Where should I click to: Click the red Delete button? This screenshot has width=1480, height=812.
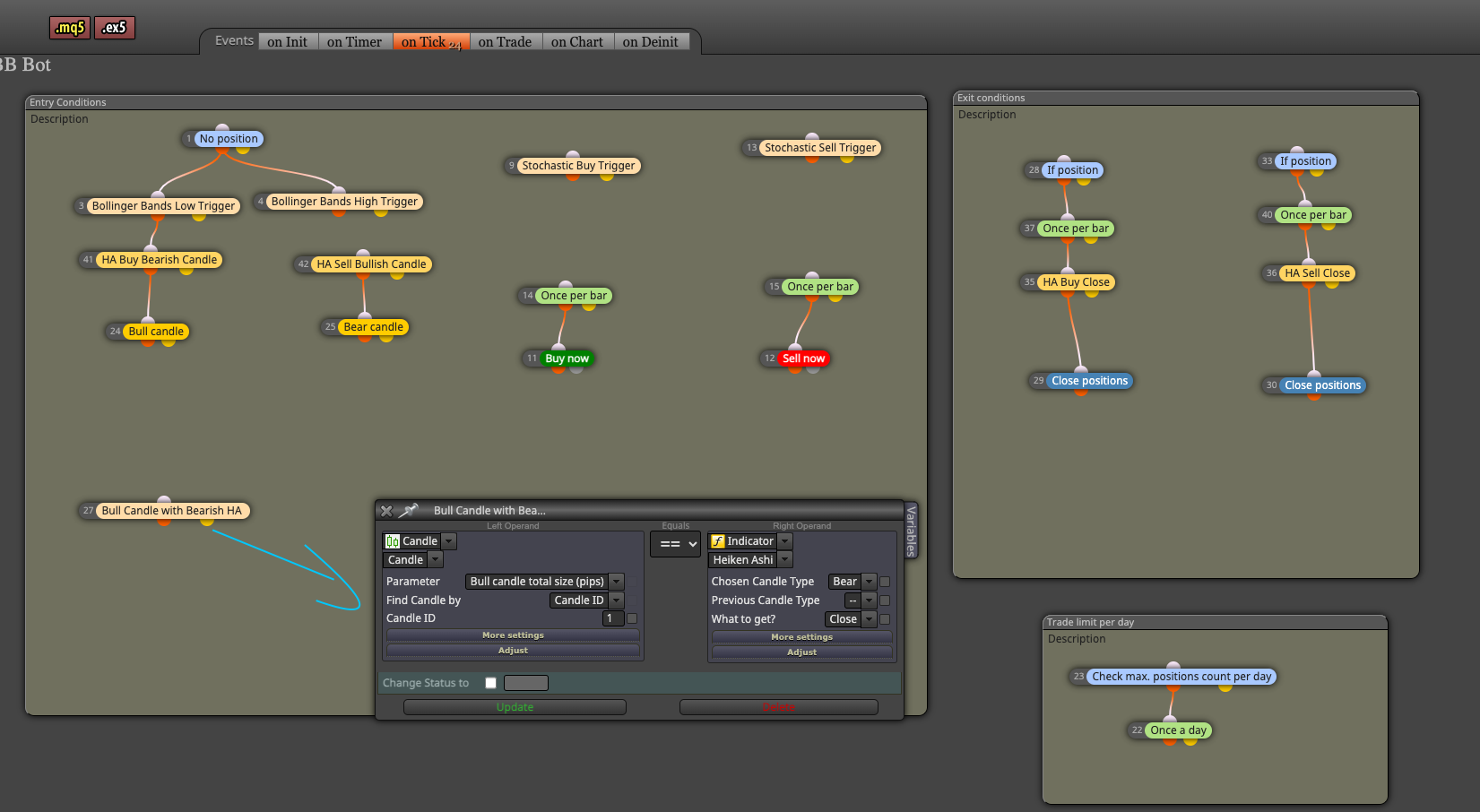778,707
